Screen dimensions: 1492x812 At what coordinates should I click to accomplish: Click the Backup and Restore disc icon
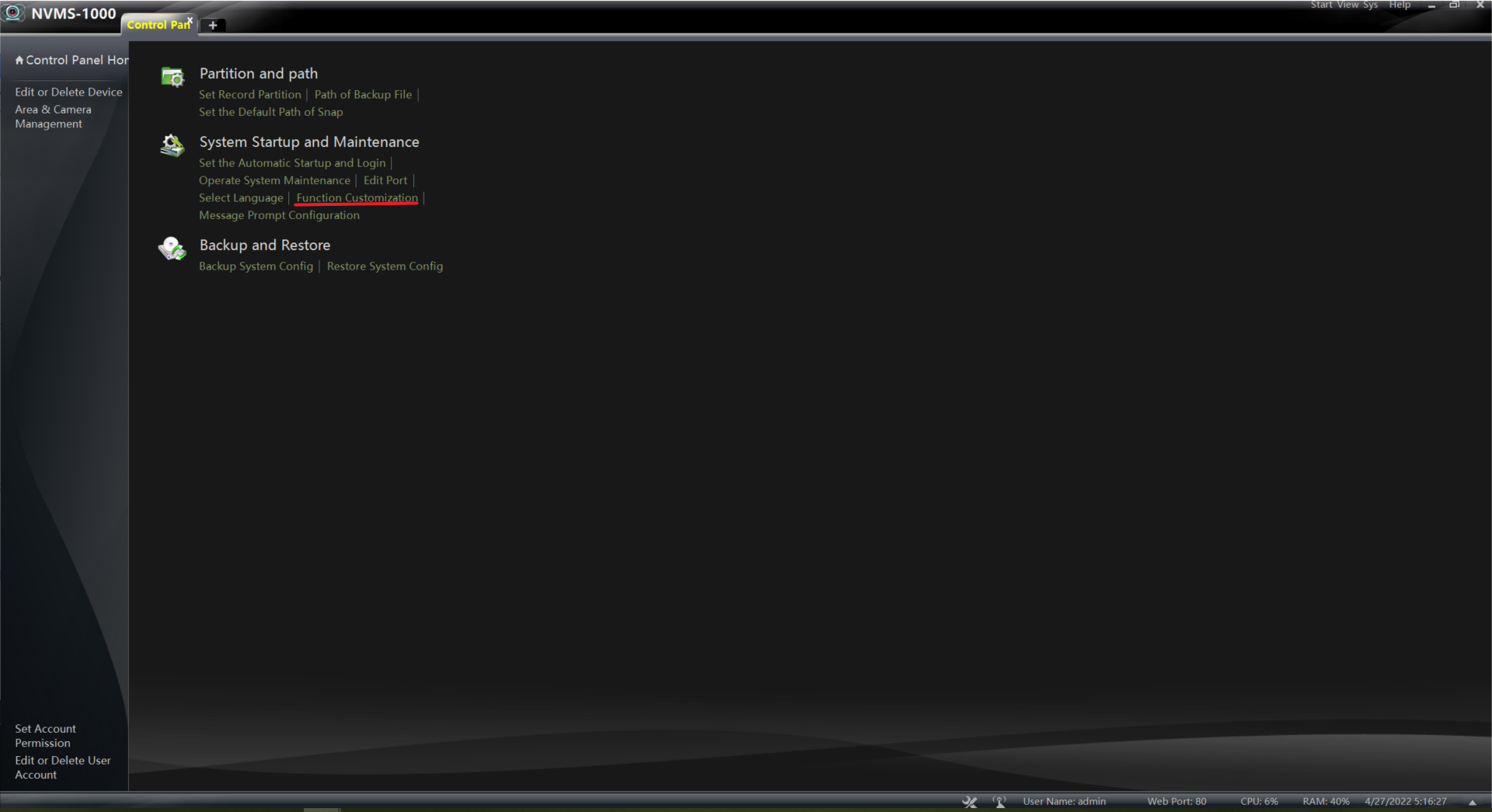[x=172, y=249]
